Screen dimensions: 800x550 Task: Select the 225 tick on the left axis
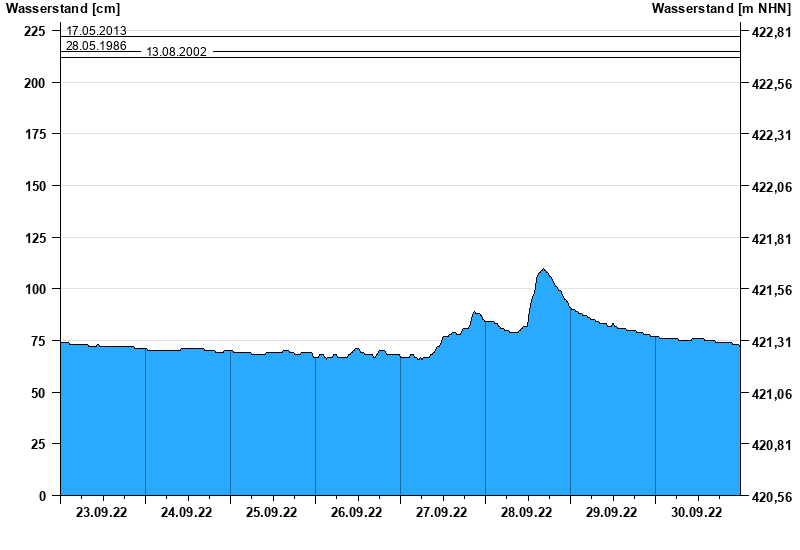click(x=36, y=31)
